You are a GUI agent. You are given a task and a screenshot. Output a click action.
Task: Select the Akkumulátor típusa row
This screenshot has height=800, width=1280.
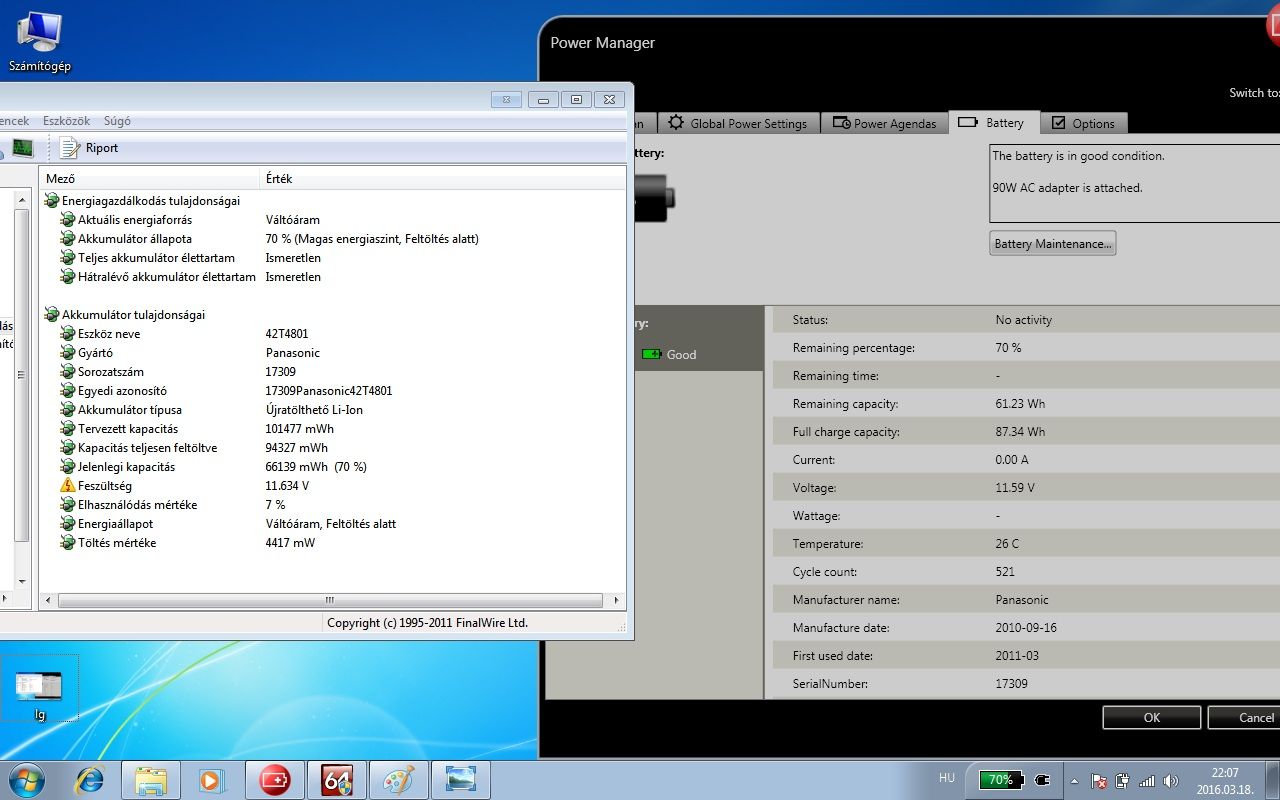tap(333, 410)
